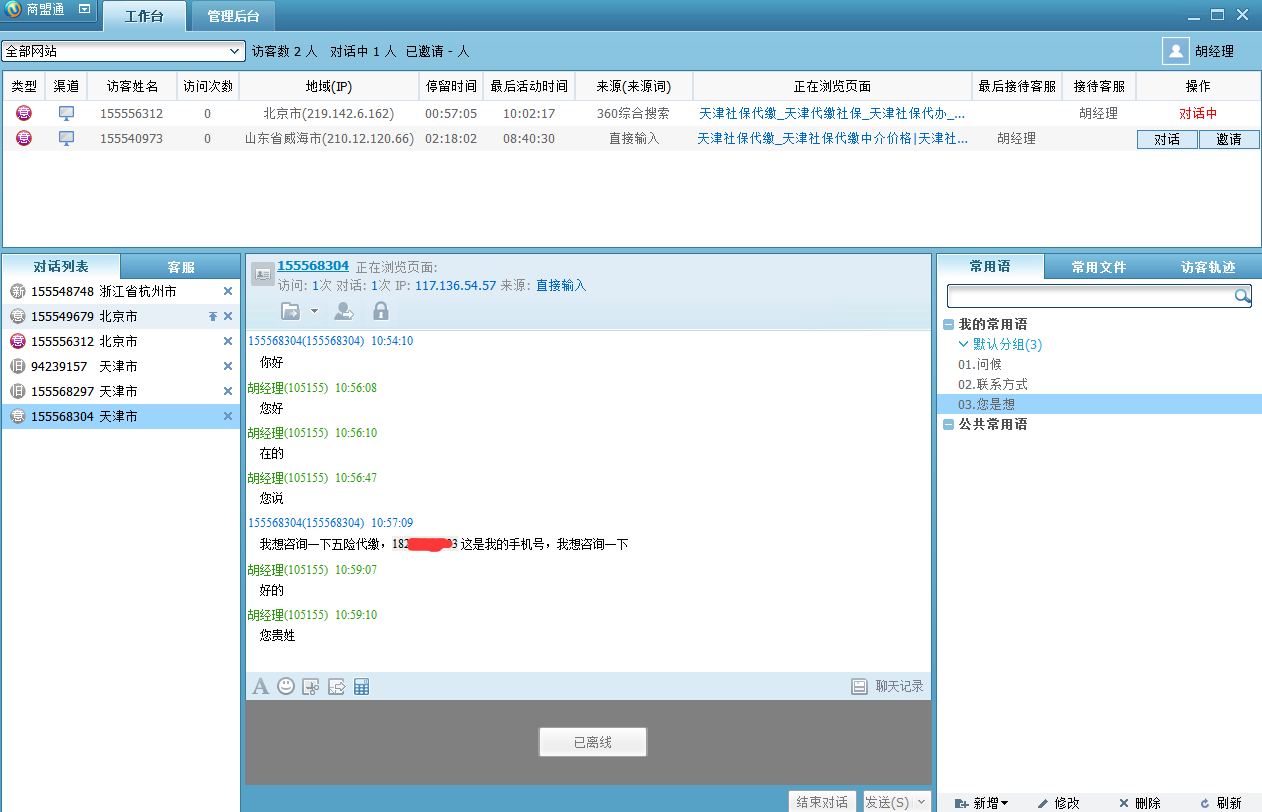Open the 聊天记录 chat history link
Image resolution: width=1262 pixels, height=812 pixels.
(900, 686)
